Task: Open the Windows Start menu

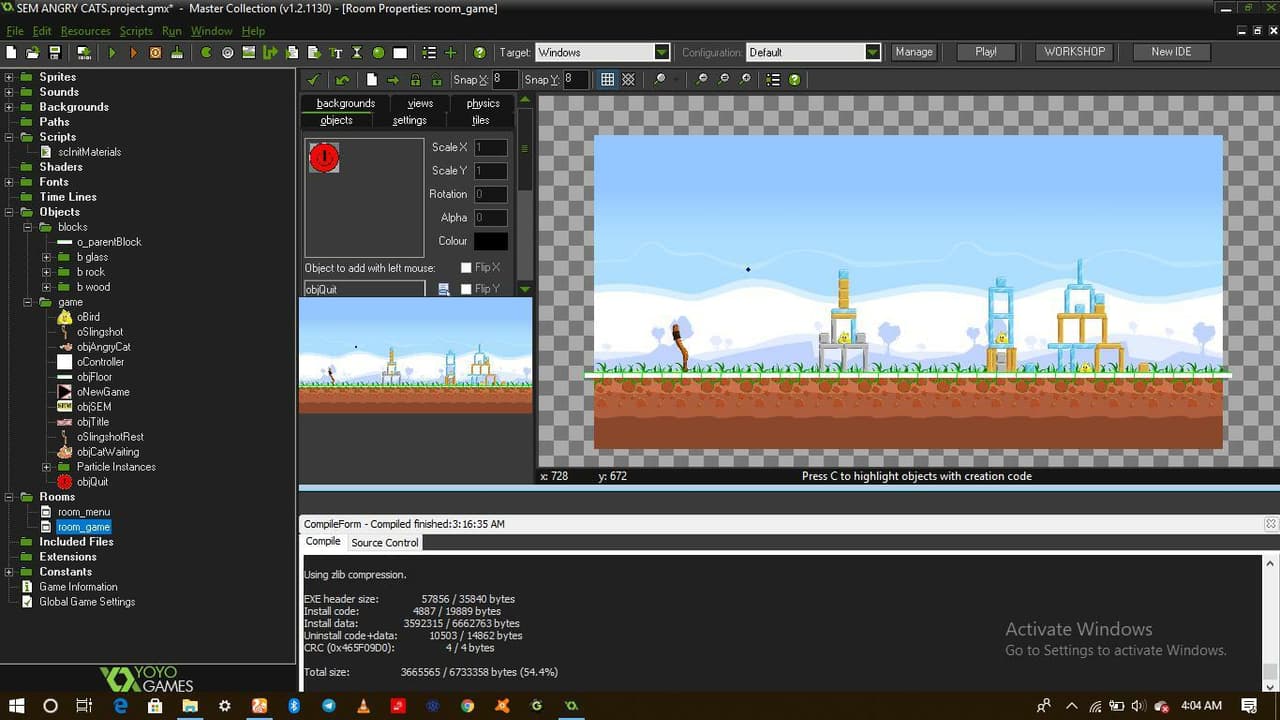Action: [x=17, y=705]
